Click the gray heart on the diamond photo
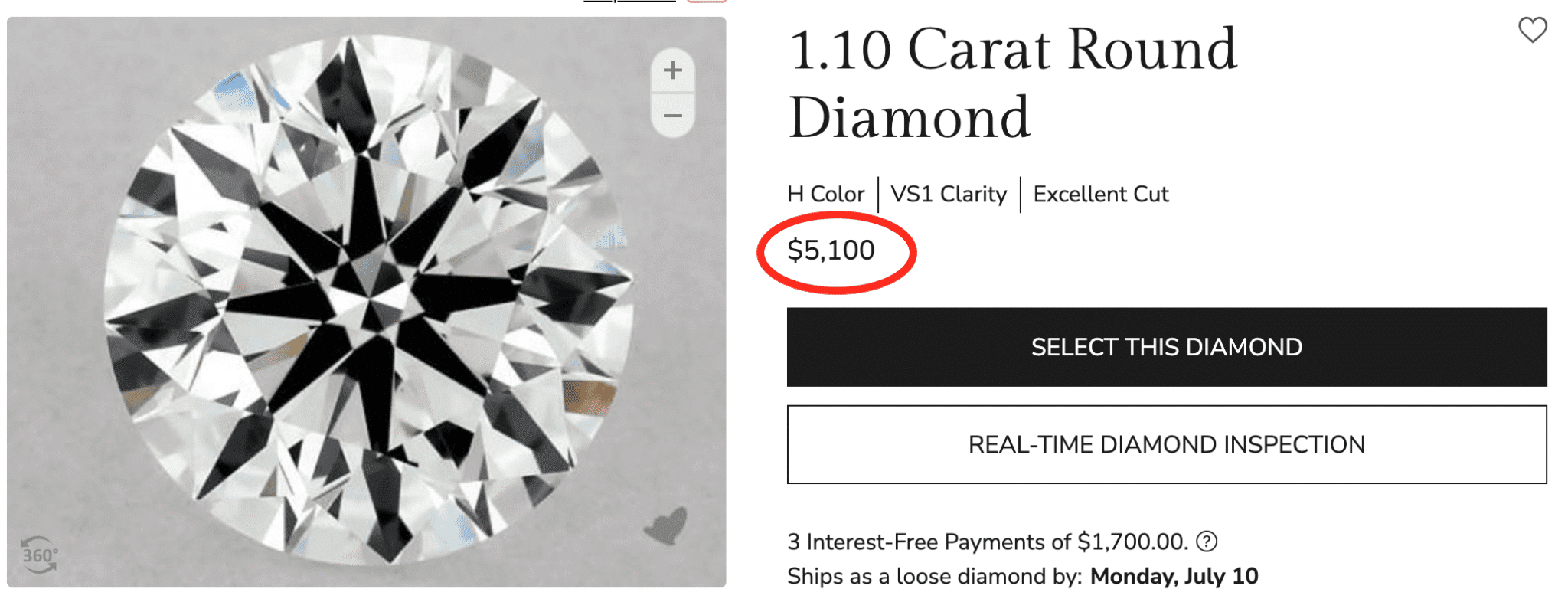Image resolution: width=1568 pixels, height=612 pixels. click(x=666, y=526)
